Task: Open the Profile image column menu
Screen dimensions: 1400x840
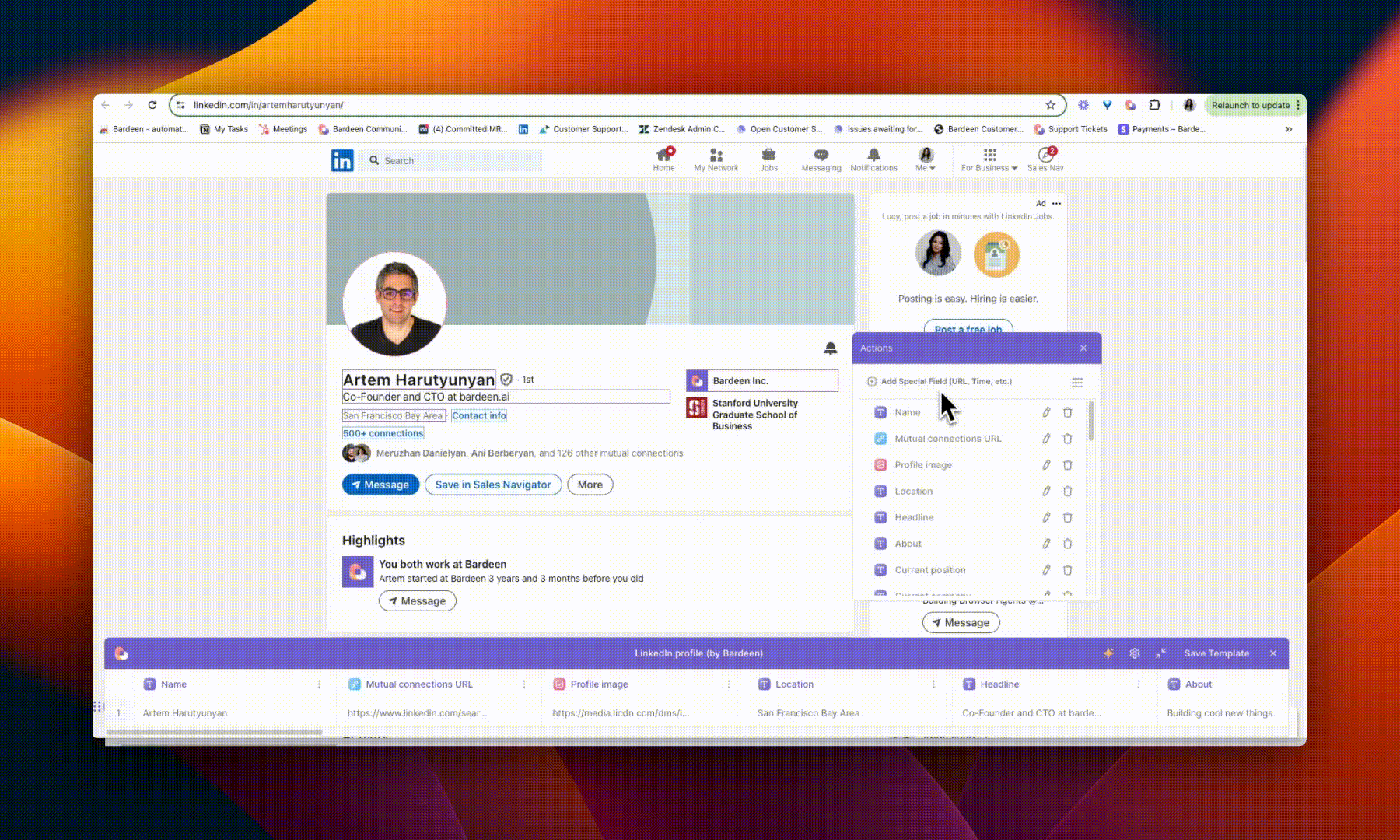Action: point(729,684)
